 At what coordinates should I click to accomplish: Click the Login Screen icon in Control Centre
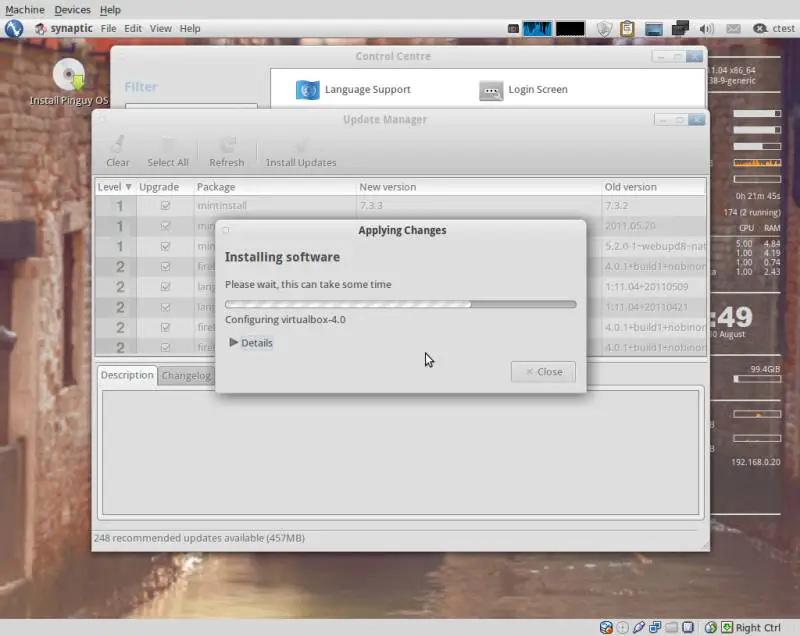click(491, 91)
